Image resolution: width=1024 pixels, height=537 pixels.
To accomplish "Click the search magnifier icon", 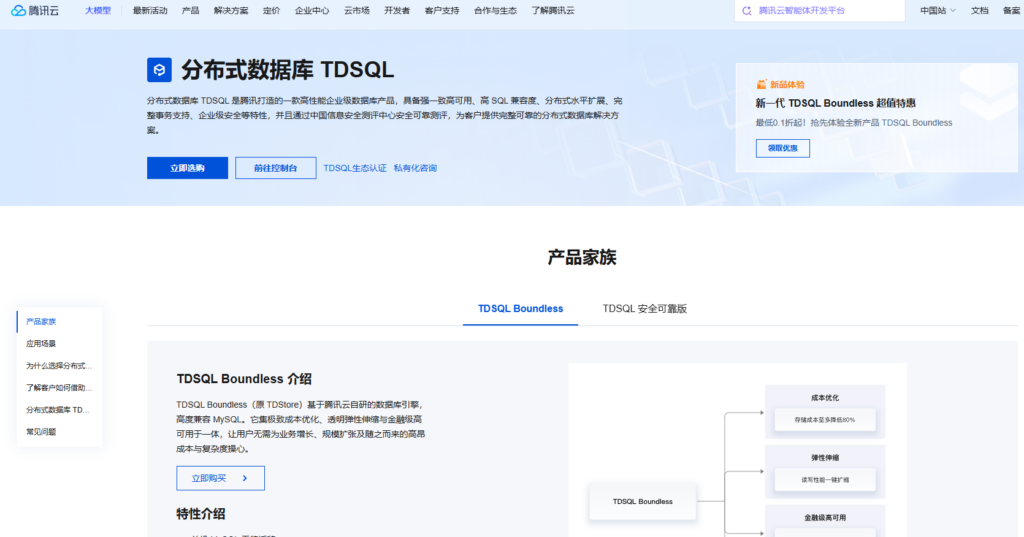I will click(746, 10).
